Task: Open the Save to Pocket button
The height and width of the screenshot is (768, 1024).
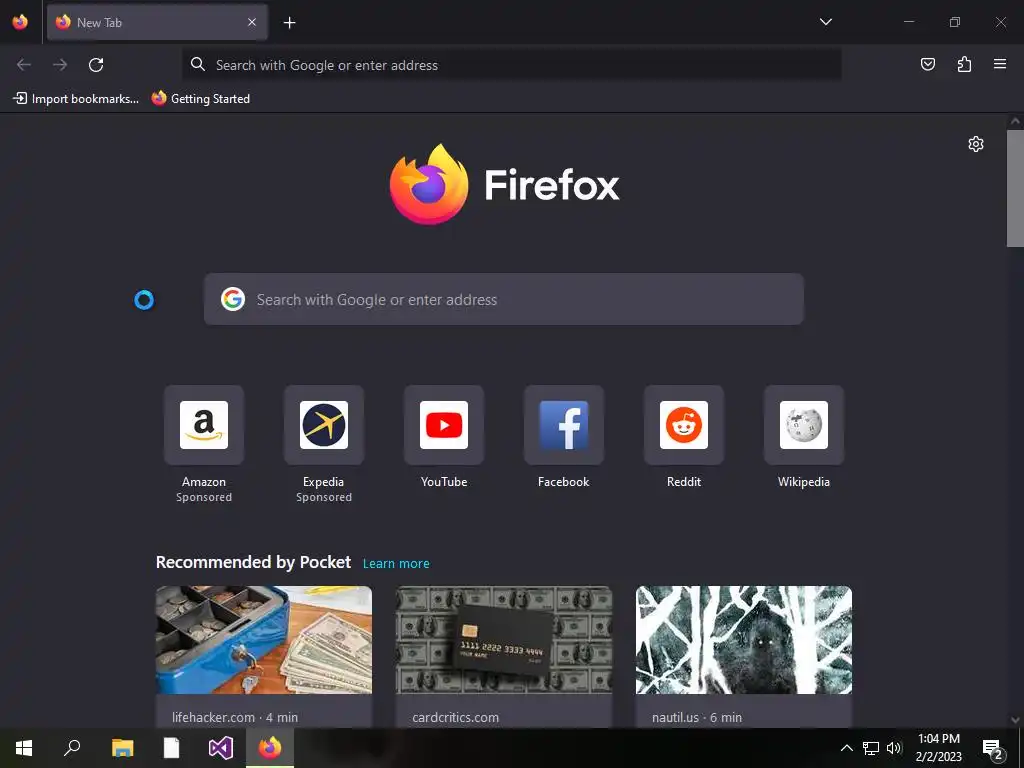Action: coord(927,64)
